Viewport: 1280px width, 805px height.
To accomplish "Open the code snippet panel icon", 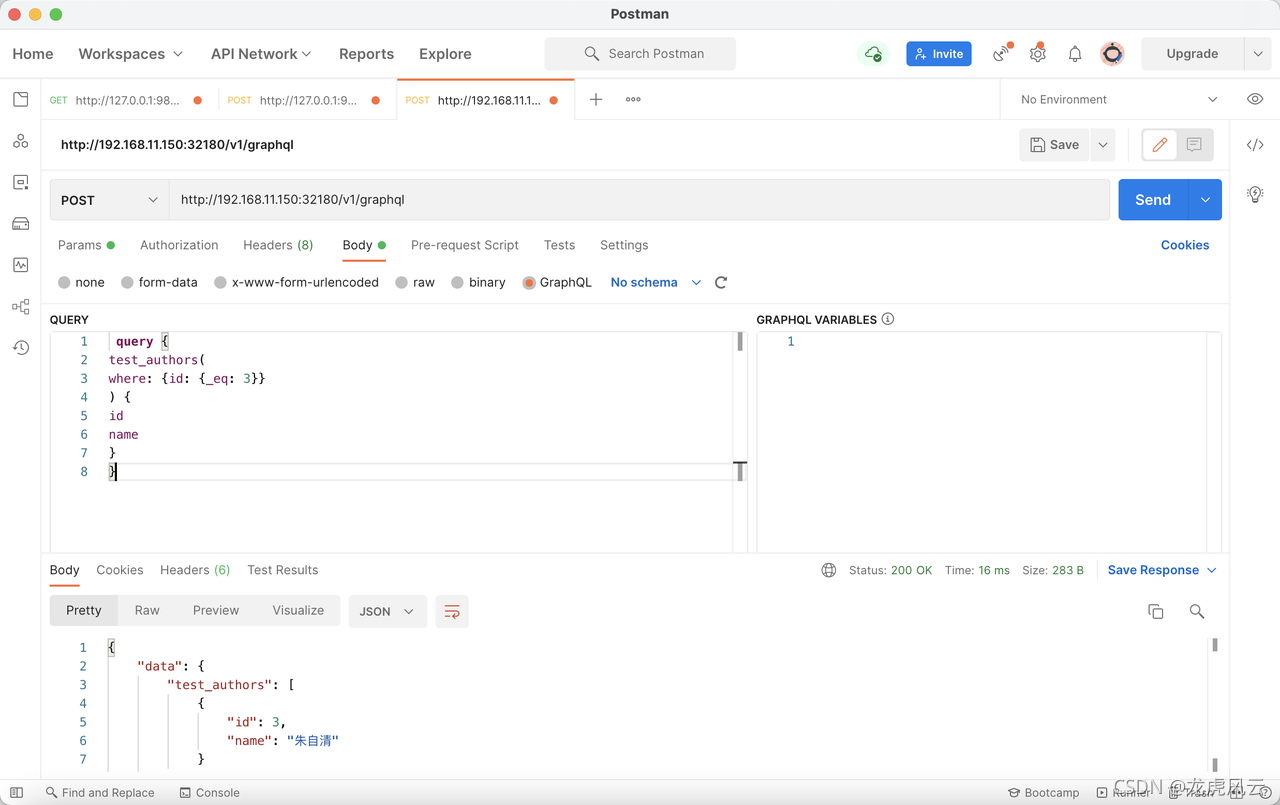I will [1255, 145].
